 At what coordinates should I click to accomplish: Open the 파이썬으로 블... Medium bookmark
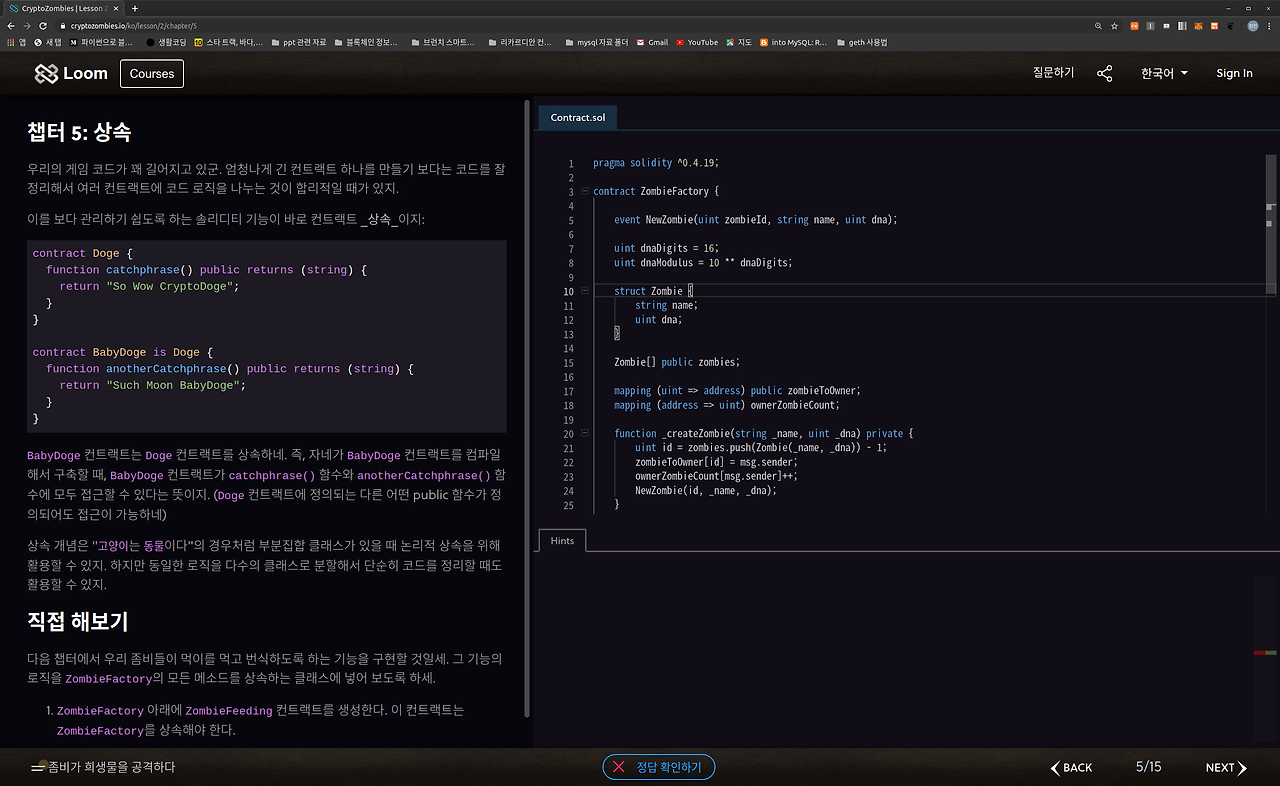point(100,43)
